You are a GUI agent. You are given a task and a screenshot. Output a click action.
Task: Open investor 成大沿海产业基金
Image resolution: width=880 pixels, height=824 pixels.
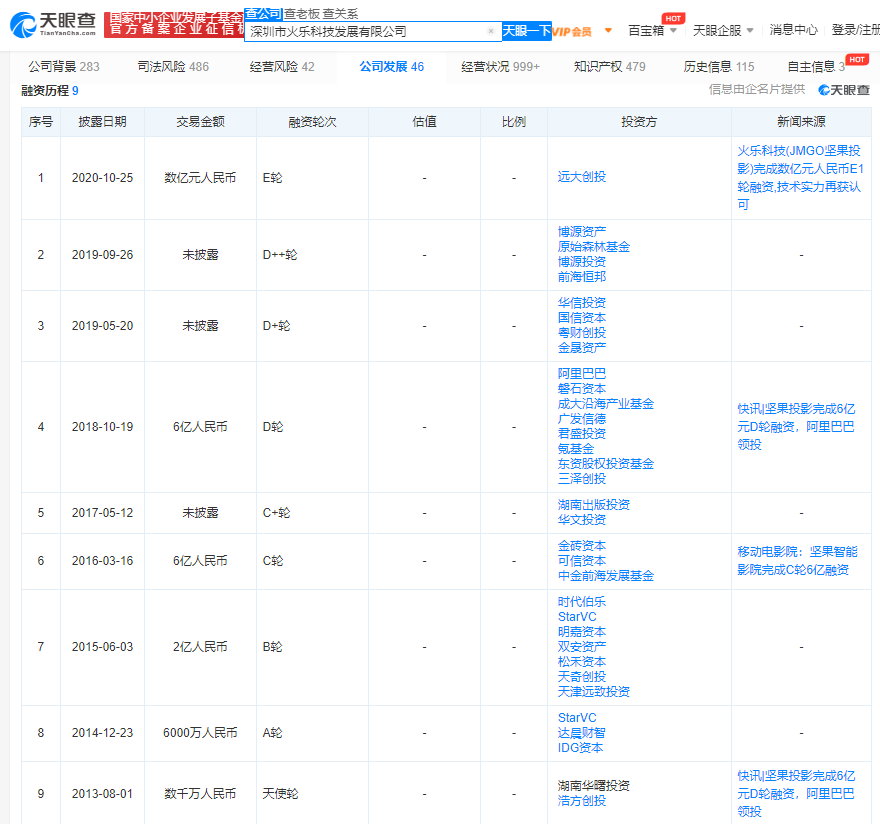pyautogui.click(x=606, y=404)
